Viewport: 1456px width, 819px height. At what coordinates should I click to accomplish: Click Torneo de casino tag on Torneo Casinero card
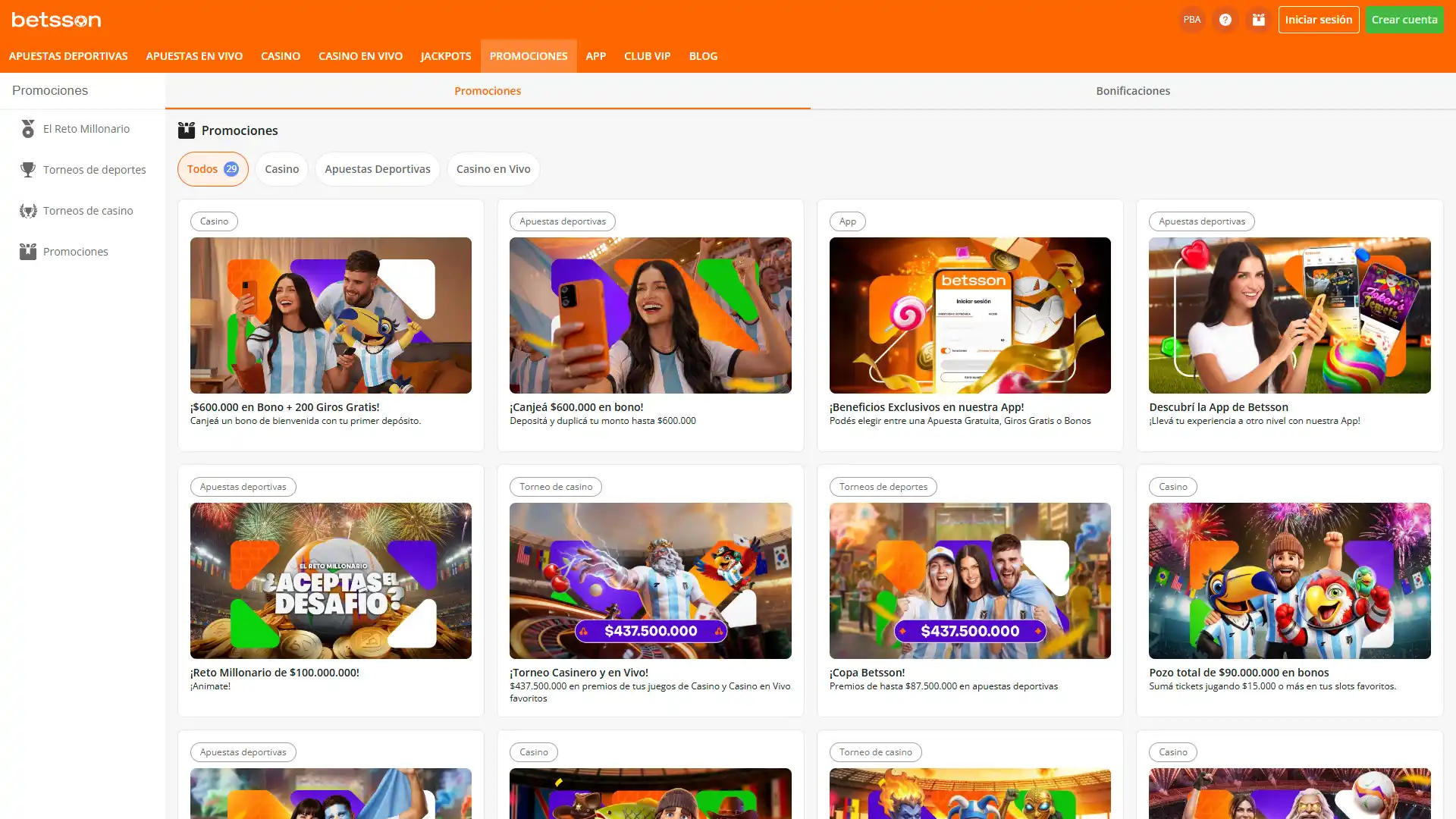coord(556,487)
